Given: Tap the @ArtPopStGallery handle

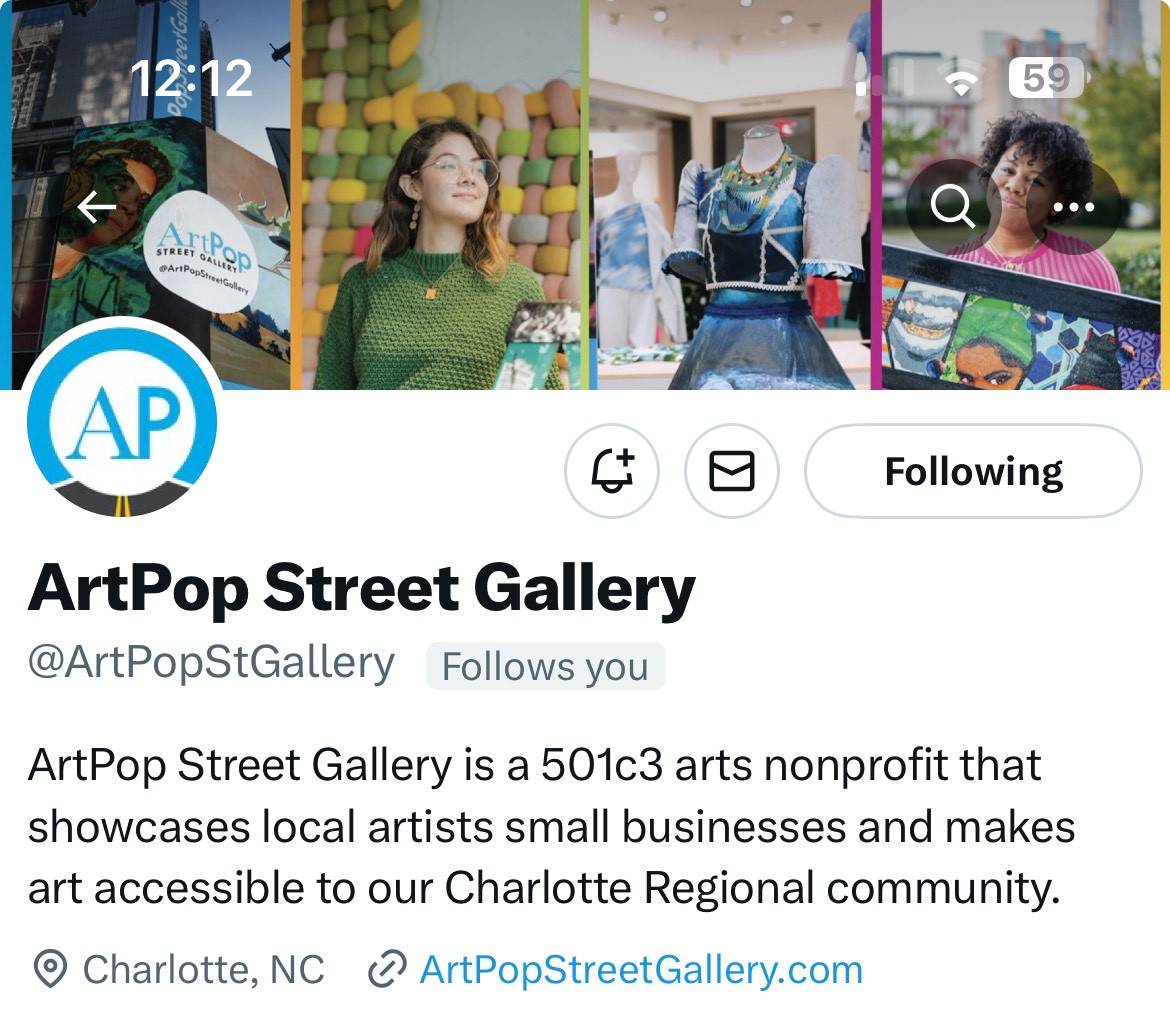Looking at the screenshot, I should click(211, 663).
